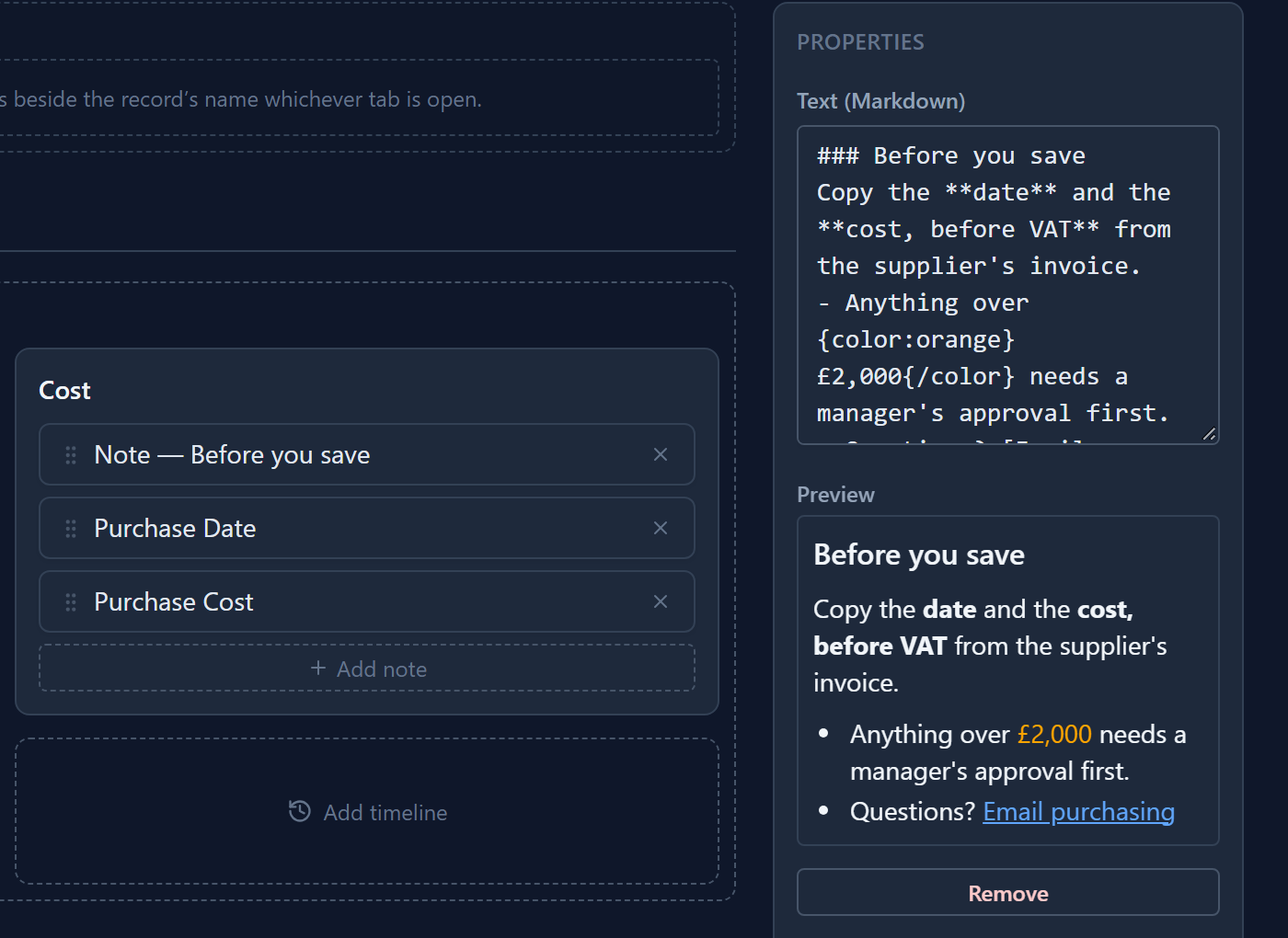Click the textarea resize grip corner
Viewport: 1288px width, 938px height.
[1209, 434]
